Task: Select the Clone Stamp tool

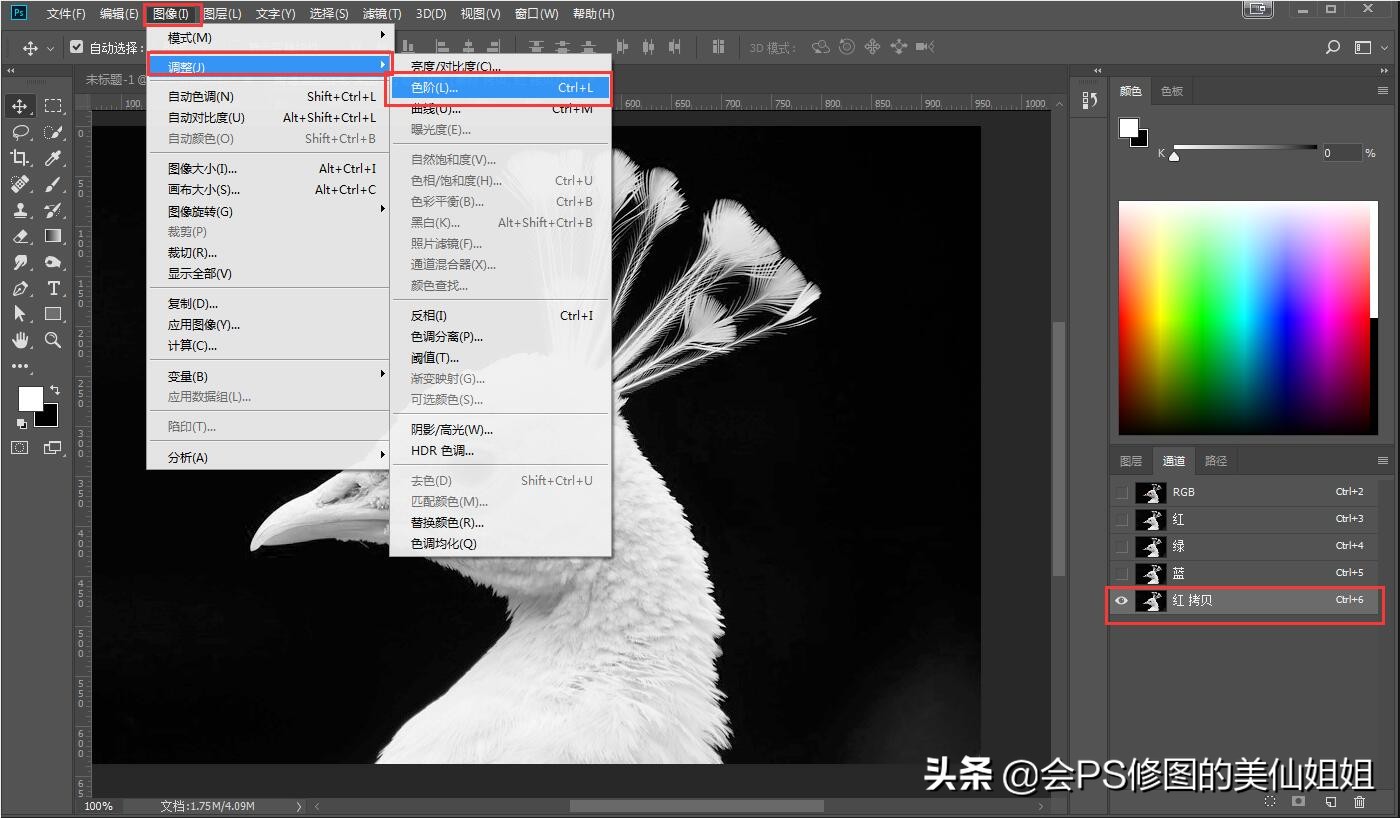Action: point(20,211)
